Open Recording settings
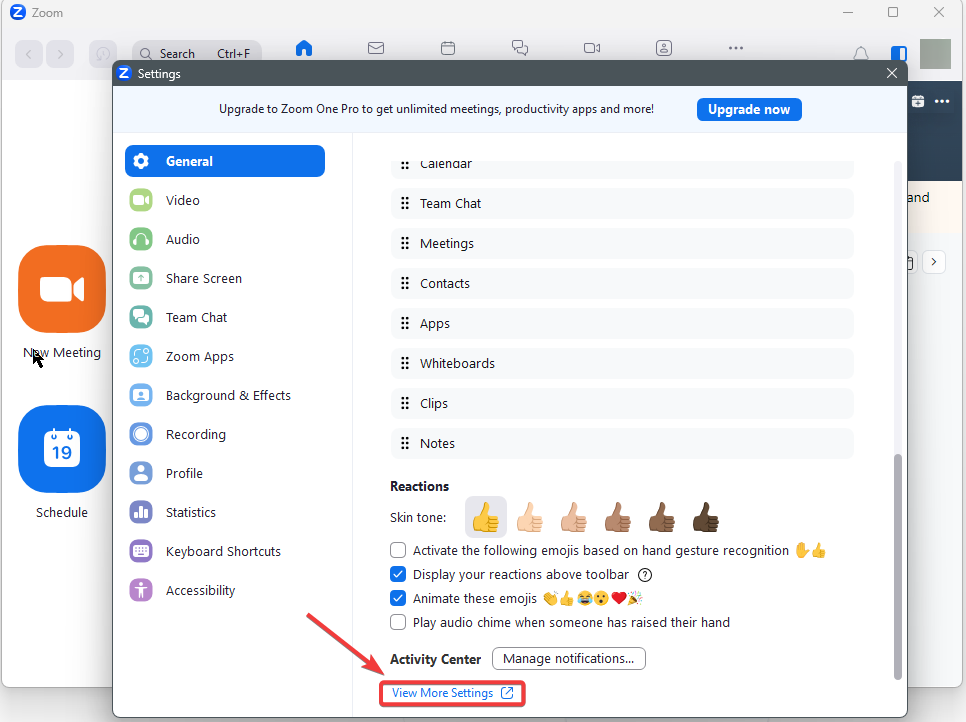The height and width of the screenshot is (722, 966). pos(225,434)
